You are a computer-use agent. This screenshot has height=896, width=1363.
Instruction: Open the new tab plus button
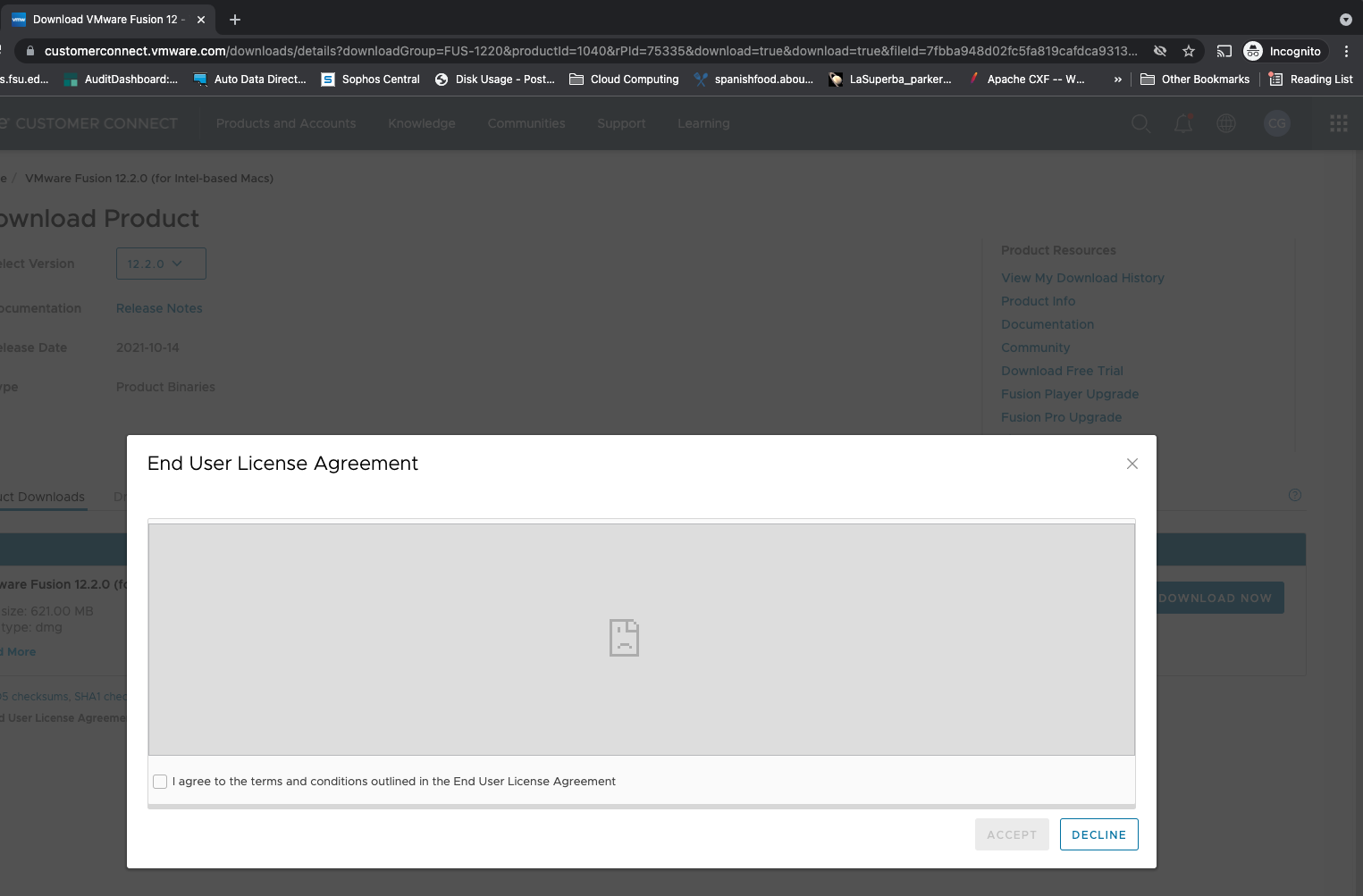click(x=235, y=20)
